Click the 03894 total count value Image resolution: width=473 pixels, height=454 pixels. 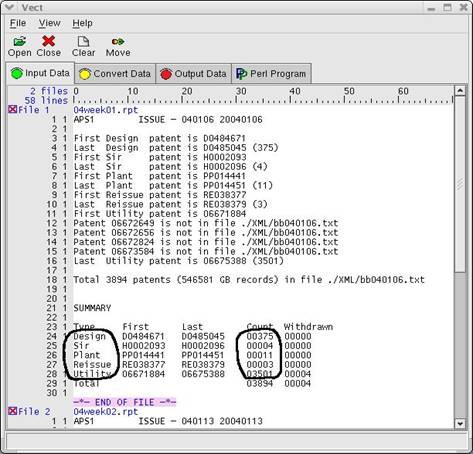(x=260, y=383)
